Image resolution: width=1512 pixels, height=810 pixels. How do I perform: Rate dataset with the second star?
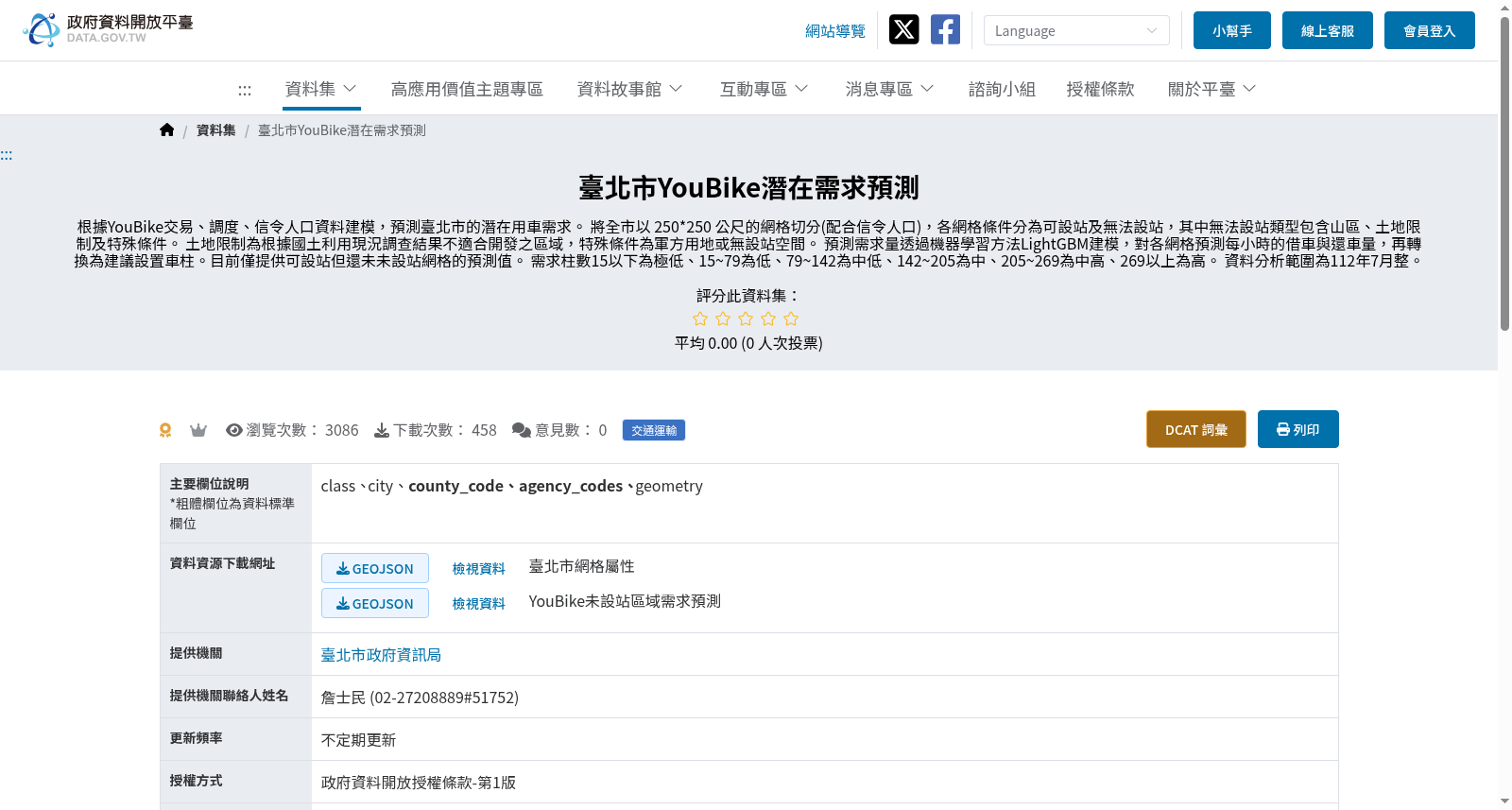coord(723,319)
